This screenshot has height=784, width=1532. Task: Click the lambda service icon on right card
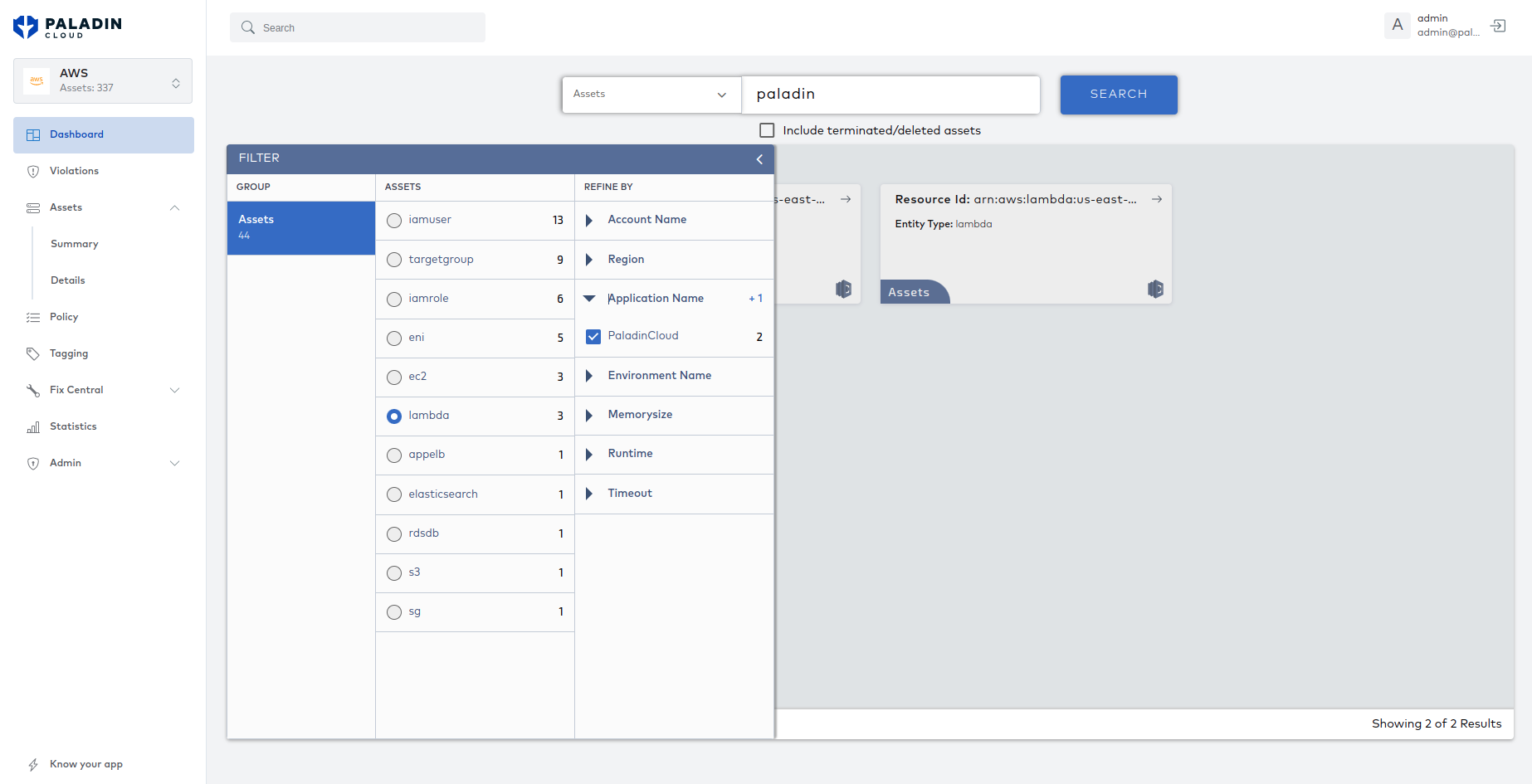[1155, 289]
